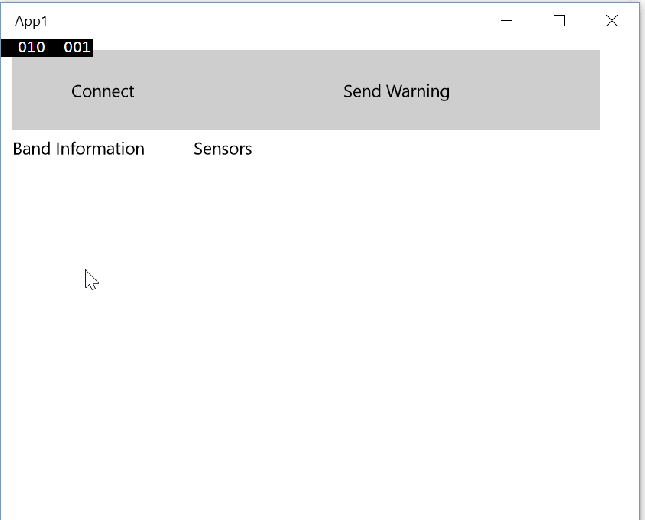
Task: Click blank content area below Band Information
Action: (79, 220)
